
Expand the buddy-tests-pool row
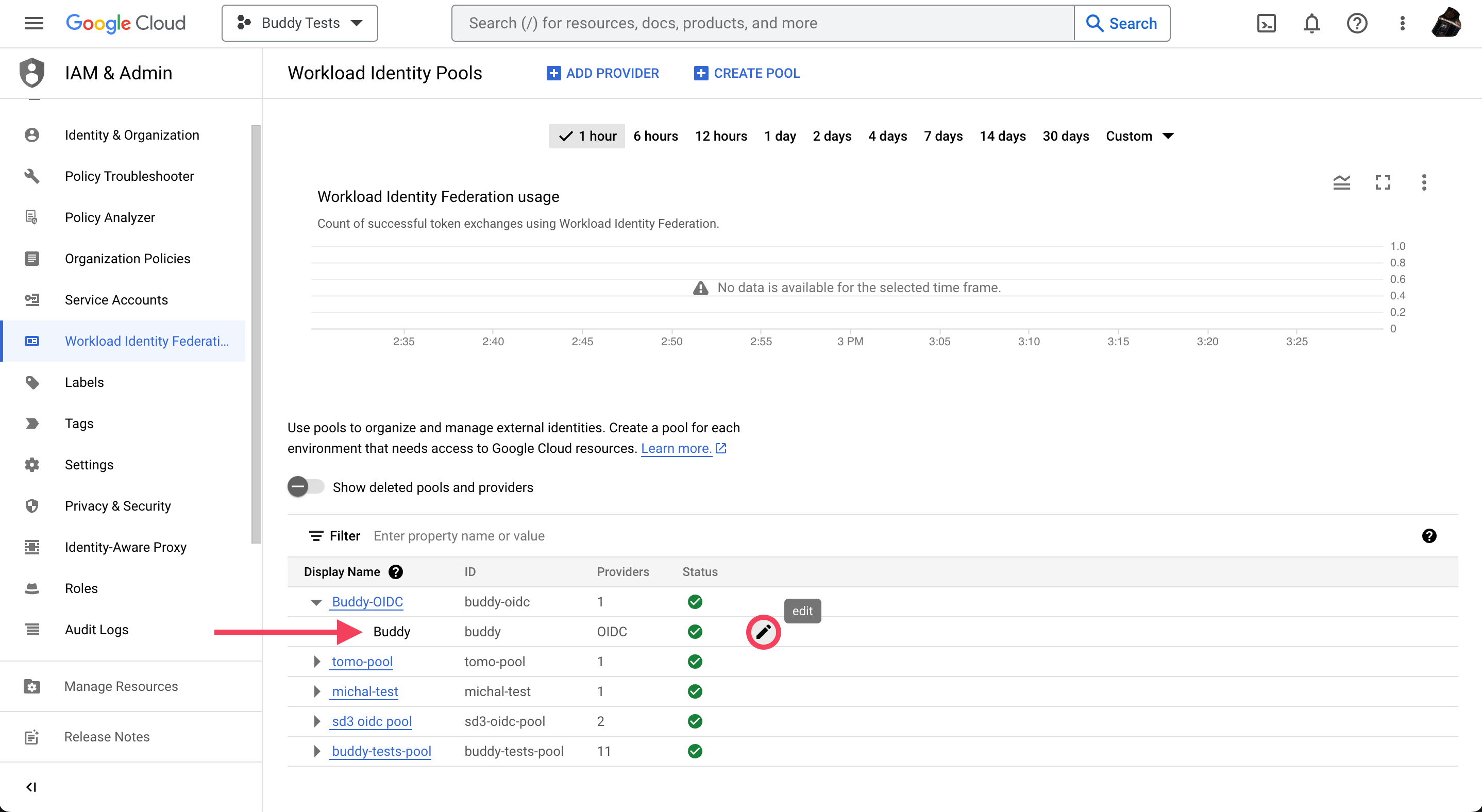click(316, 751)
